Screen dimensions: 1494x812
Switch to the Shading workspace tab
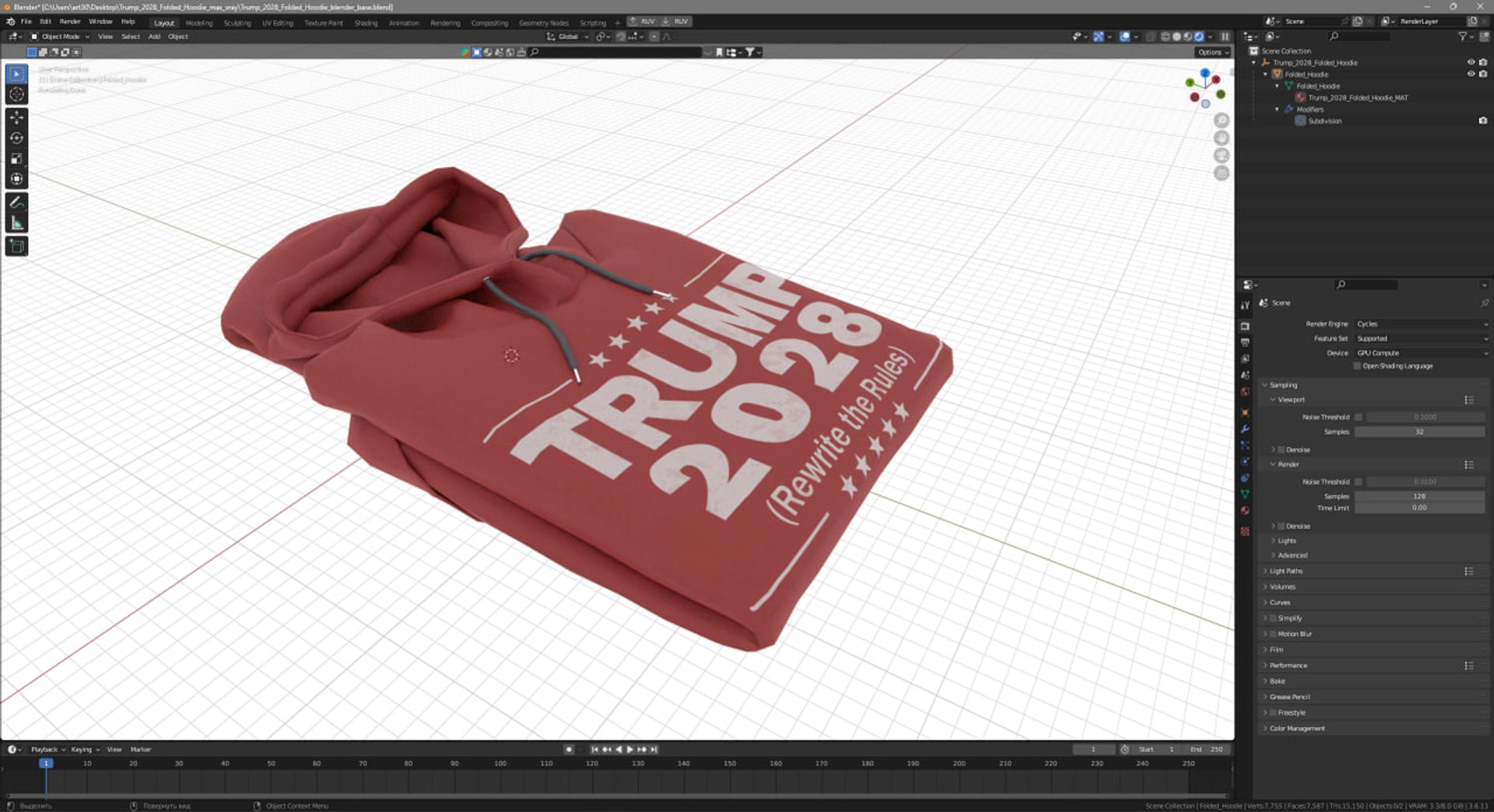pyautogui.click(x=366, y=23)
